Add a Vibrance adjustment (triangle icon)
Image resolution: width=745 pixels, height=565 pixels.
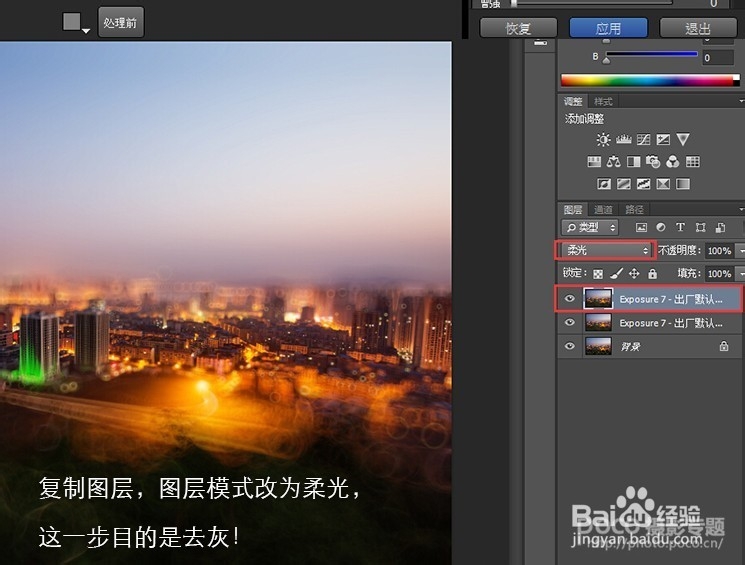tap(683, 139)
